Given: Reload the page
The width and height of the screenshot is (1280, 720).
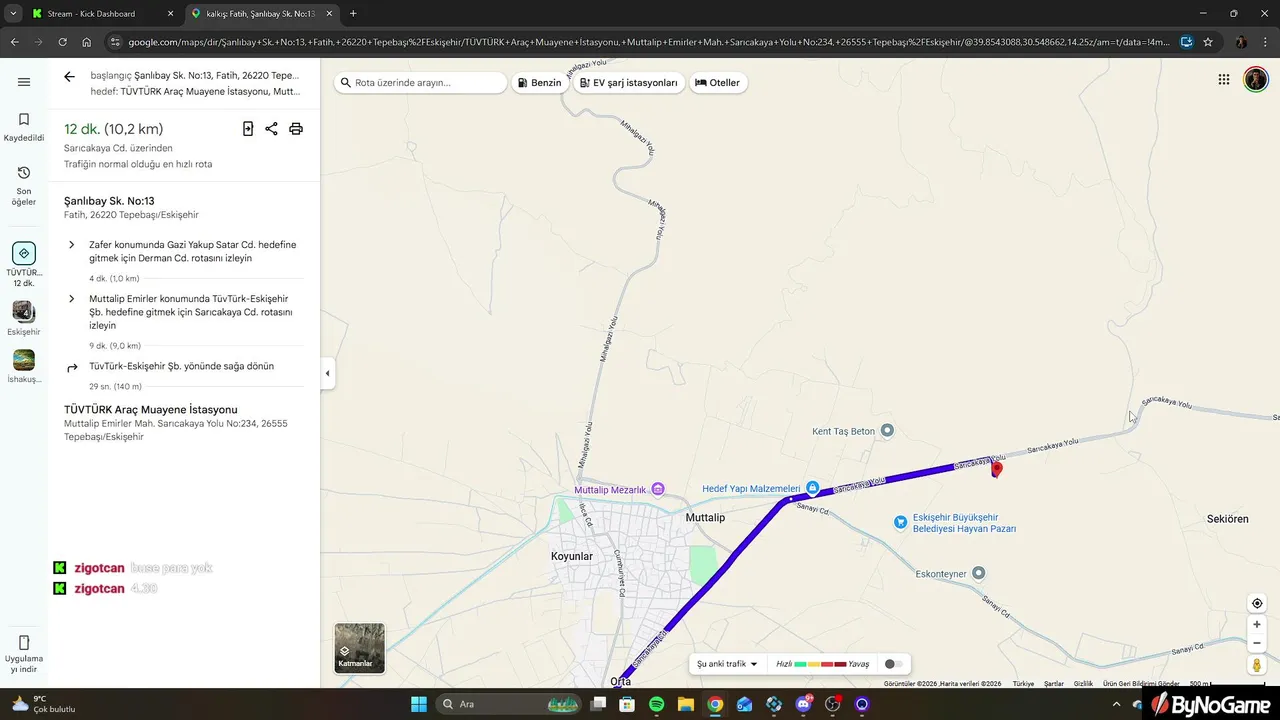Looking at the screenshot, I should click(x=62, y=42).
